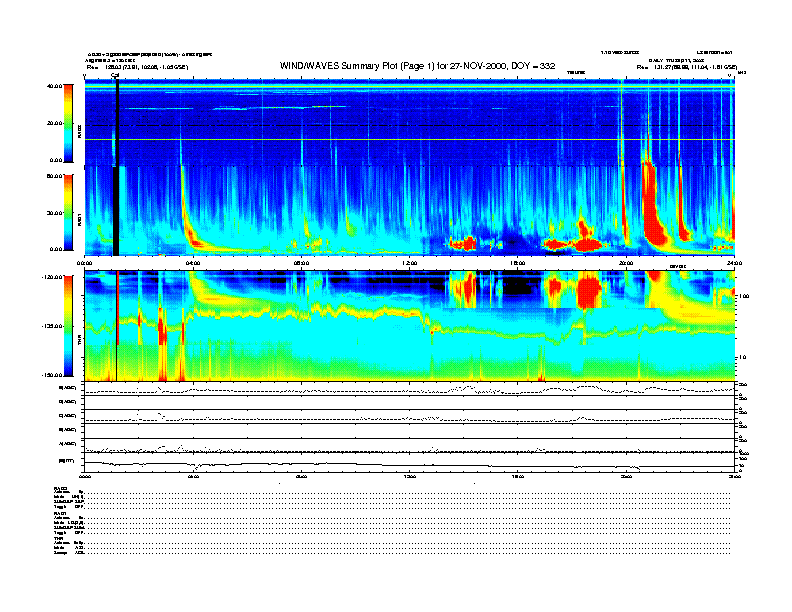Click the red vertical calibration stripe in TNR
The width and height of the screenshot is (792, 612).
pyautogui.click(x=118, y=308)
